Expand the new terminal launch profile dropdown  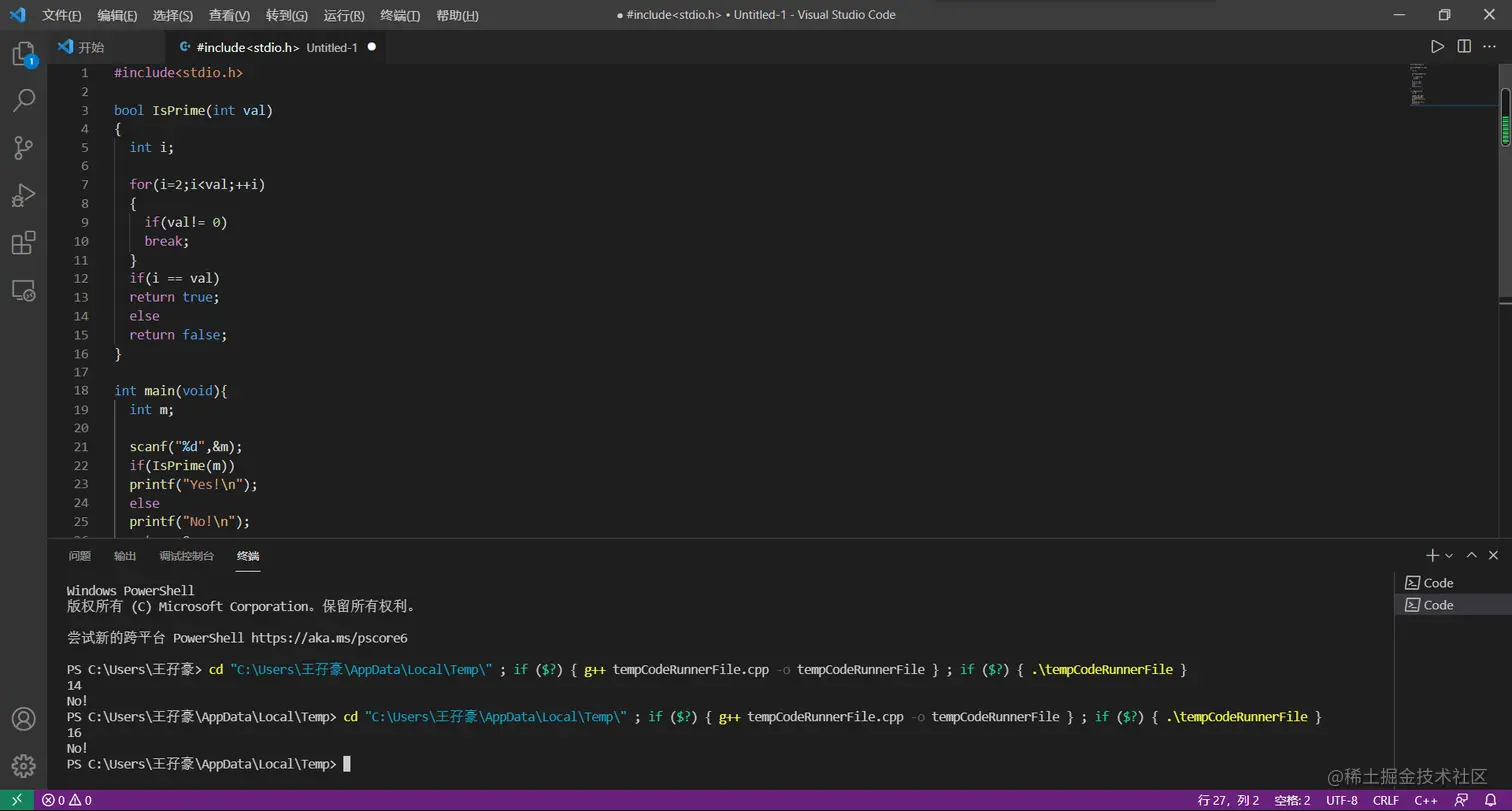pyautogui.click(x=1449, y=555)
